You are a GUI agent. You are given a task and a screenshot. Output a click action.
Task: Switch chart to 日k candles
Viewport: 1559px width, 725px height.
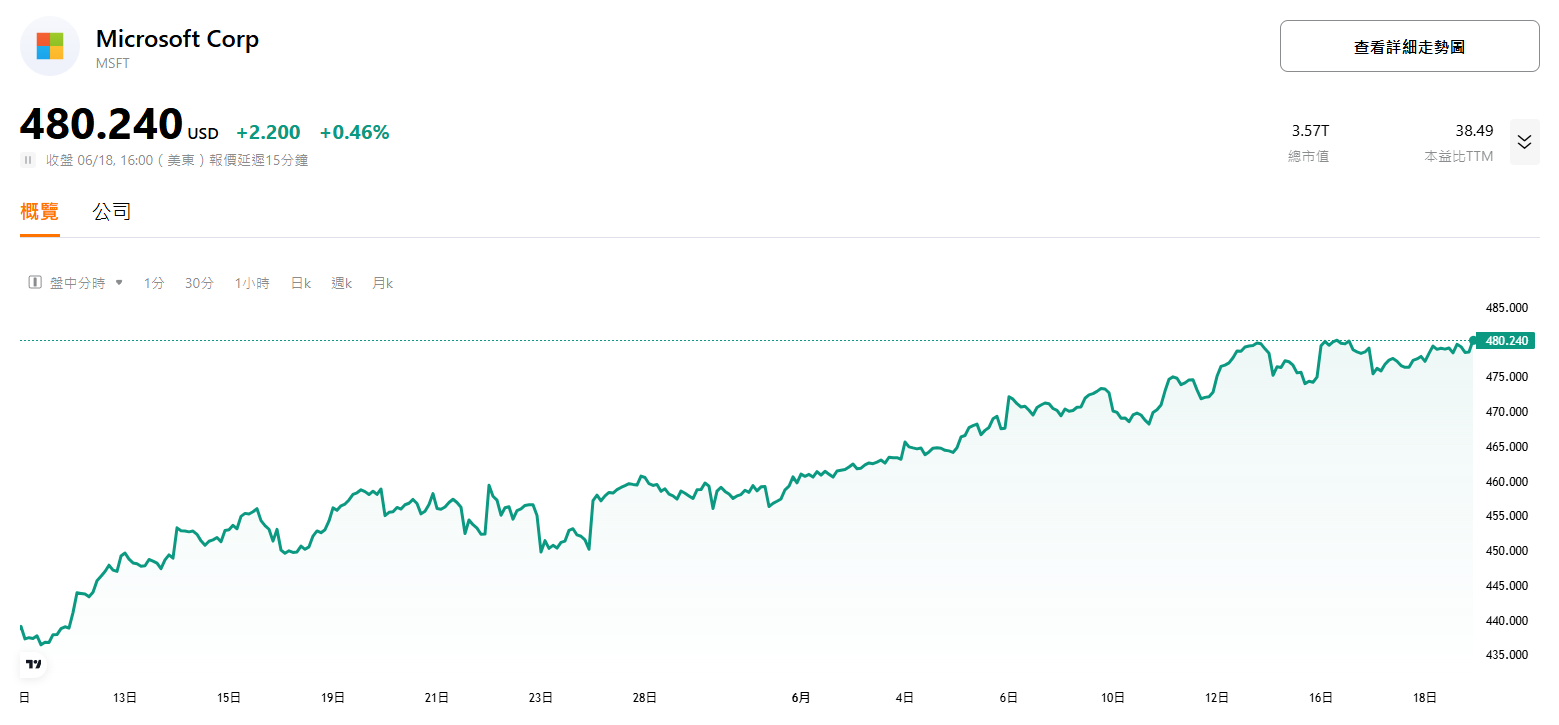click(x=301, y=283)
